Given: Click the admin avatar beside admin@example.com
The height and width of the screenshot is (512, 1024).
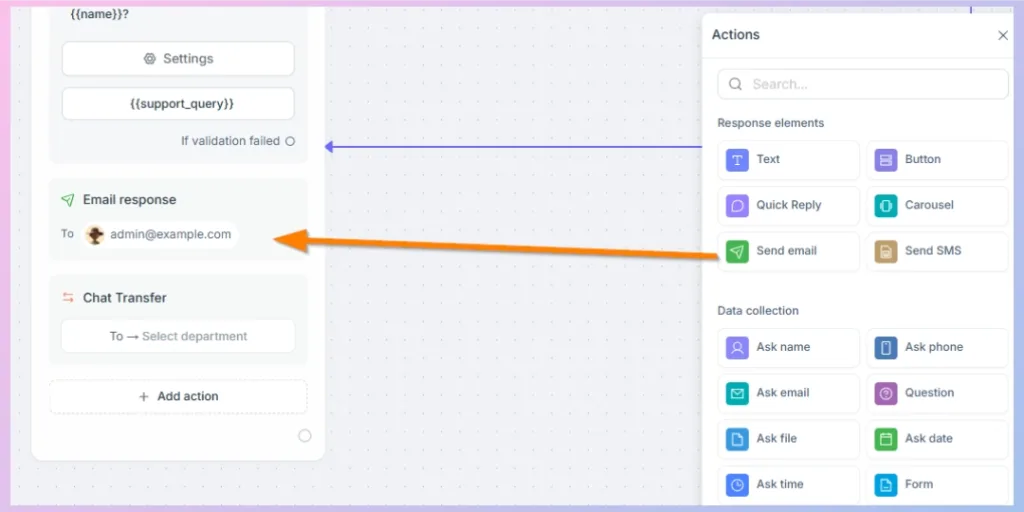Looking at the screenshot, I should 95,234.
